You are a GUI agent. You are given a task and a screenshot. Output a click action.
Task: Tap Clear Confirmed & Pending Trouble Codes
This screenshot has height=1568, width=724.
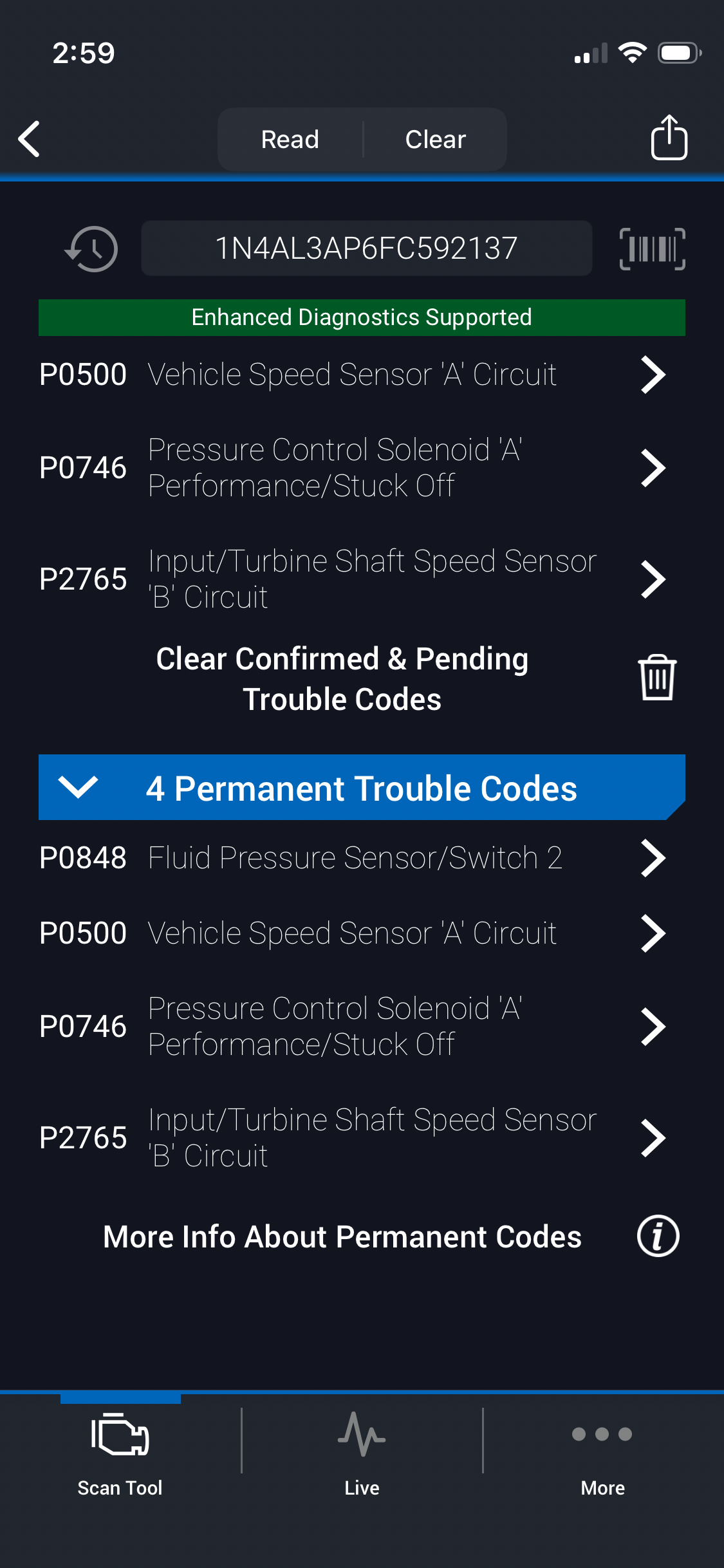pyautogui.click(x=342, y=678)
